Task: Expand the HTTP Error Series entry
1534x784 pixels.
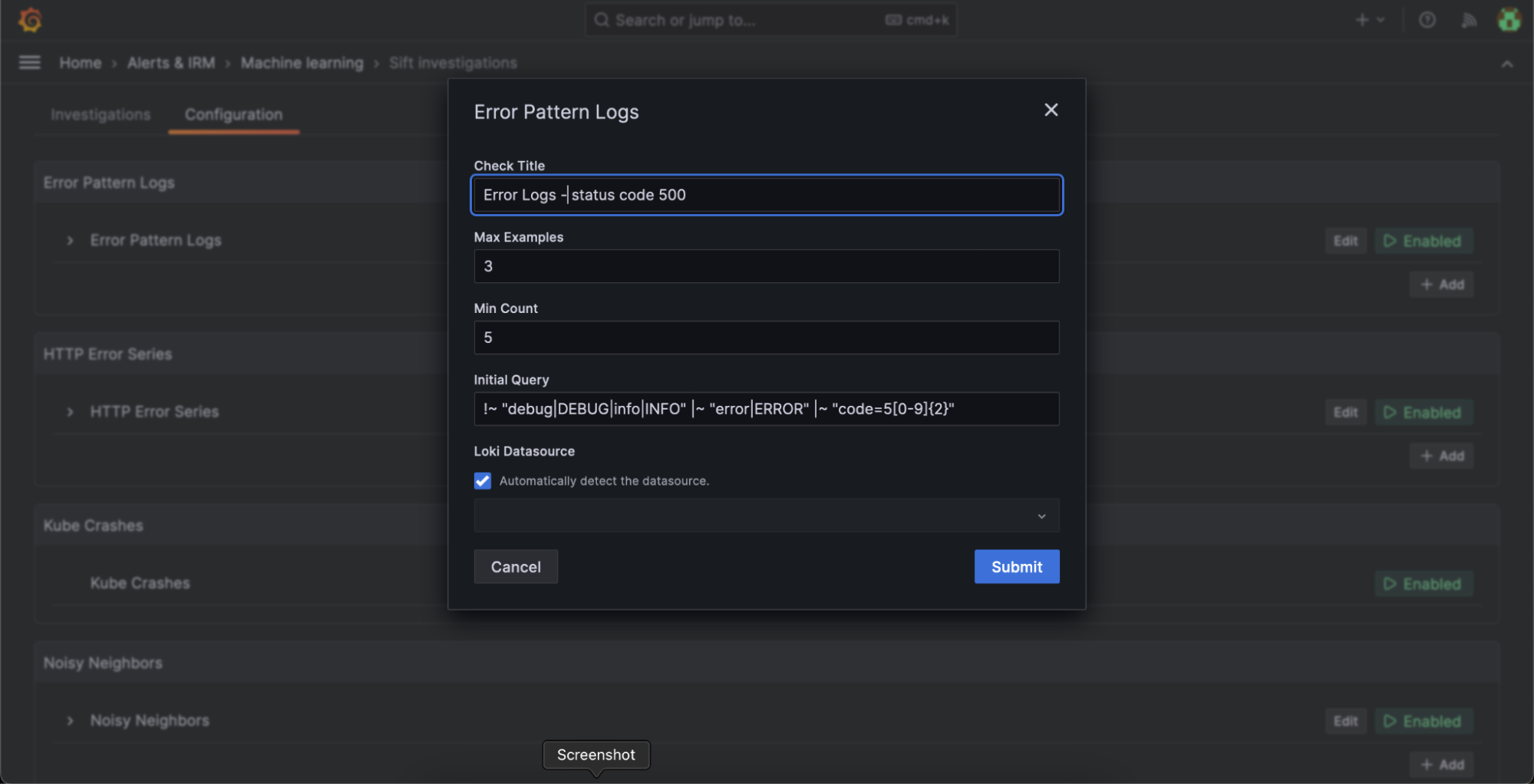Action: pyautogui.click(x=69, y=411)
